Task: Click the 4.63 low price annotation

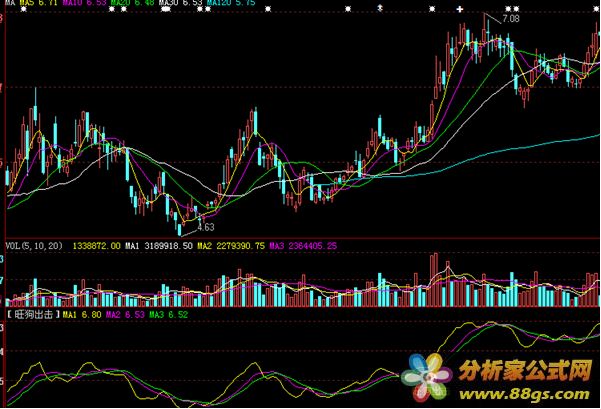Action: tap(206, 227)
